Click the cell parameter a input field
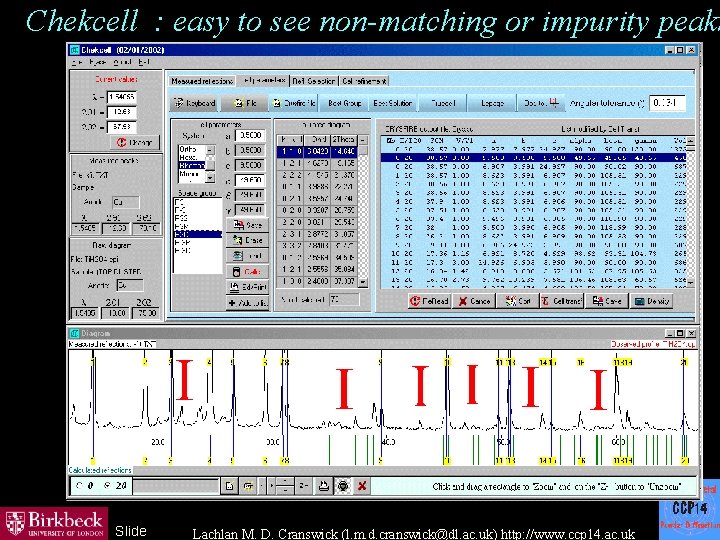 [x=250, y=135]
